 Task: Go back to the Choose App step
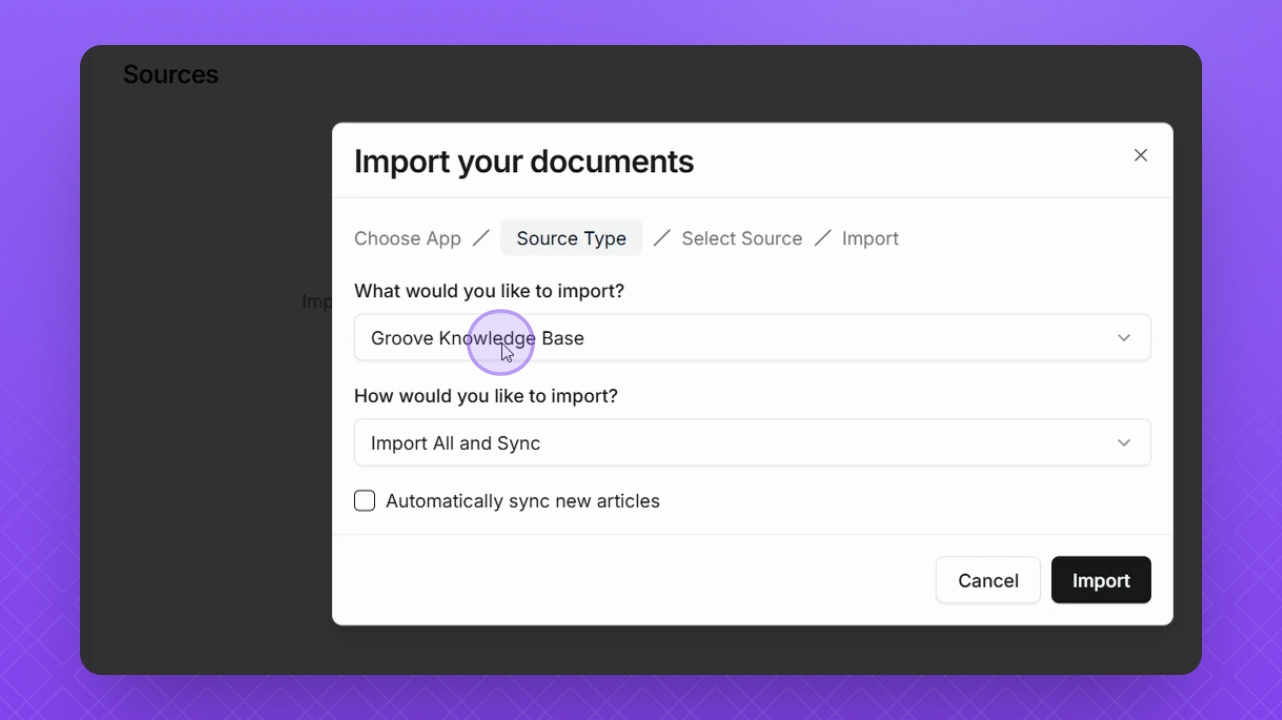click(x=407, y=239)
